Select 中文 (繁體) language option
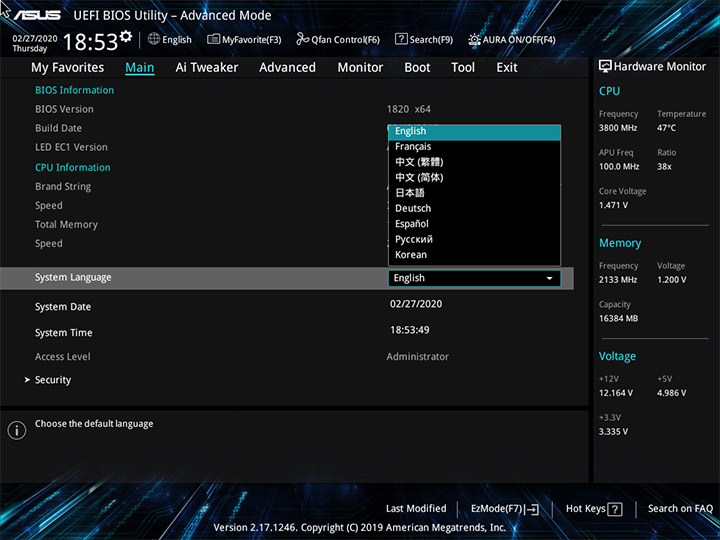 coord(474,162)
